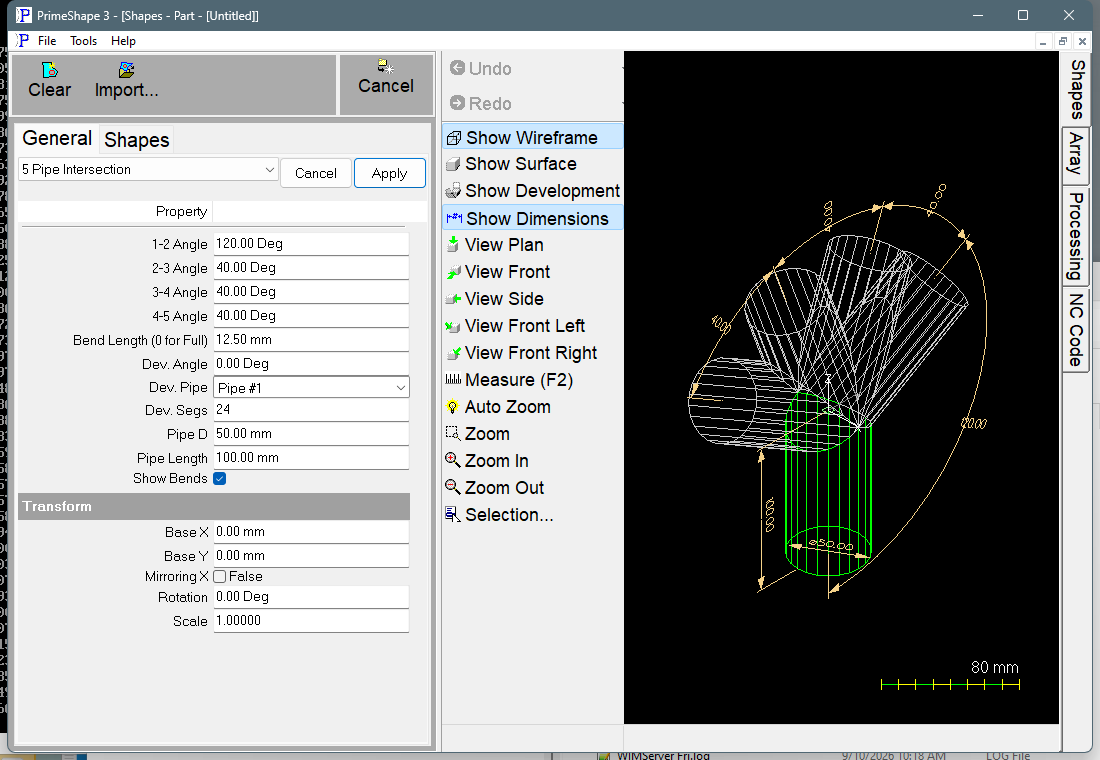Toggle Show Dimensions option
Viewport: 1100px width, 760px height.
pyautogui.click(x=532, y=218)
